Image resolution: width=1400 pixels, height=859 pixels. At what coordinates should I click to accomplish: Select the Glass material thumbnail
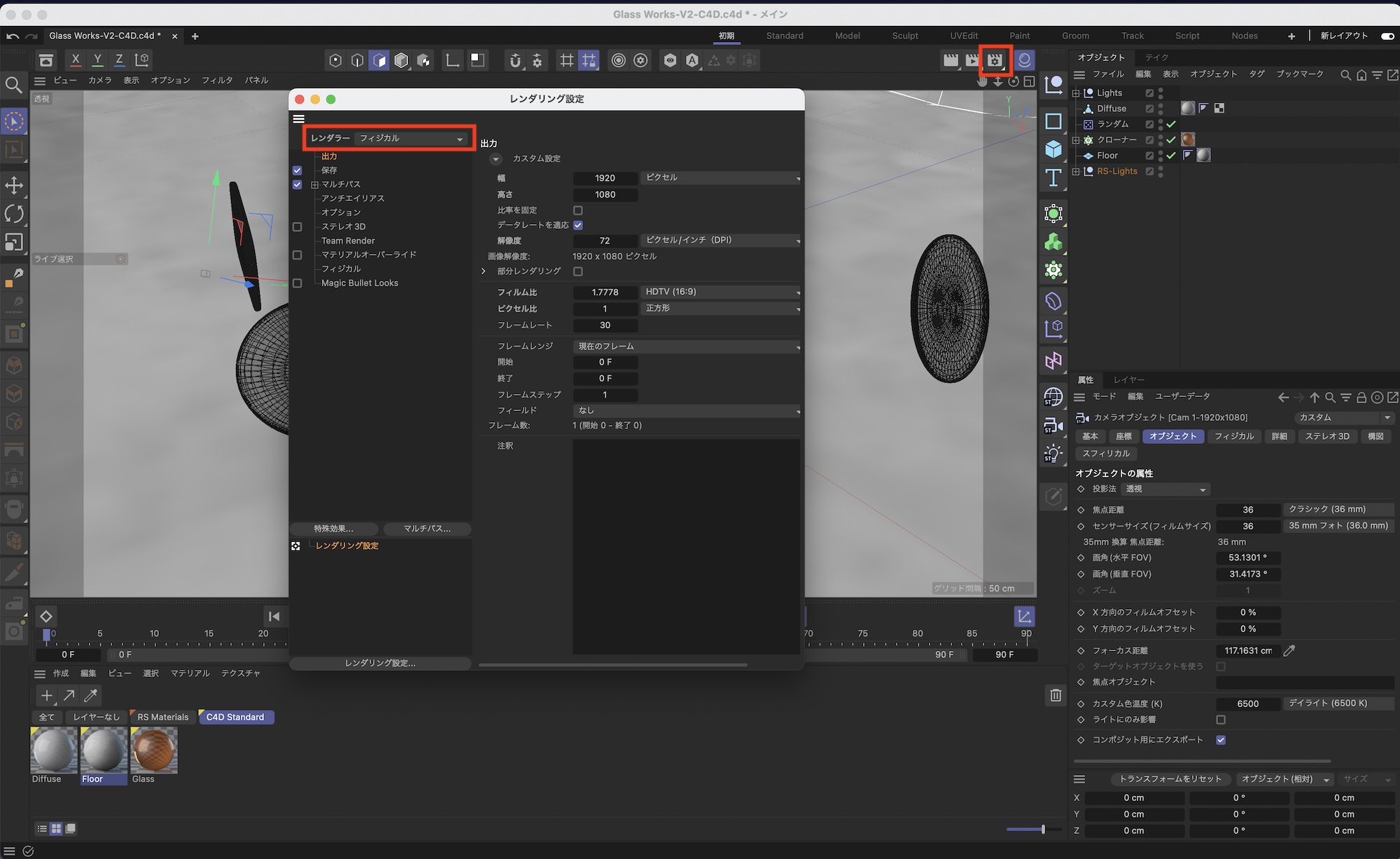(154, 750)
